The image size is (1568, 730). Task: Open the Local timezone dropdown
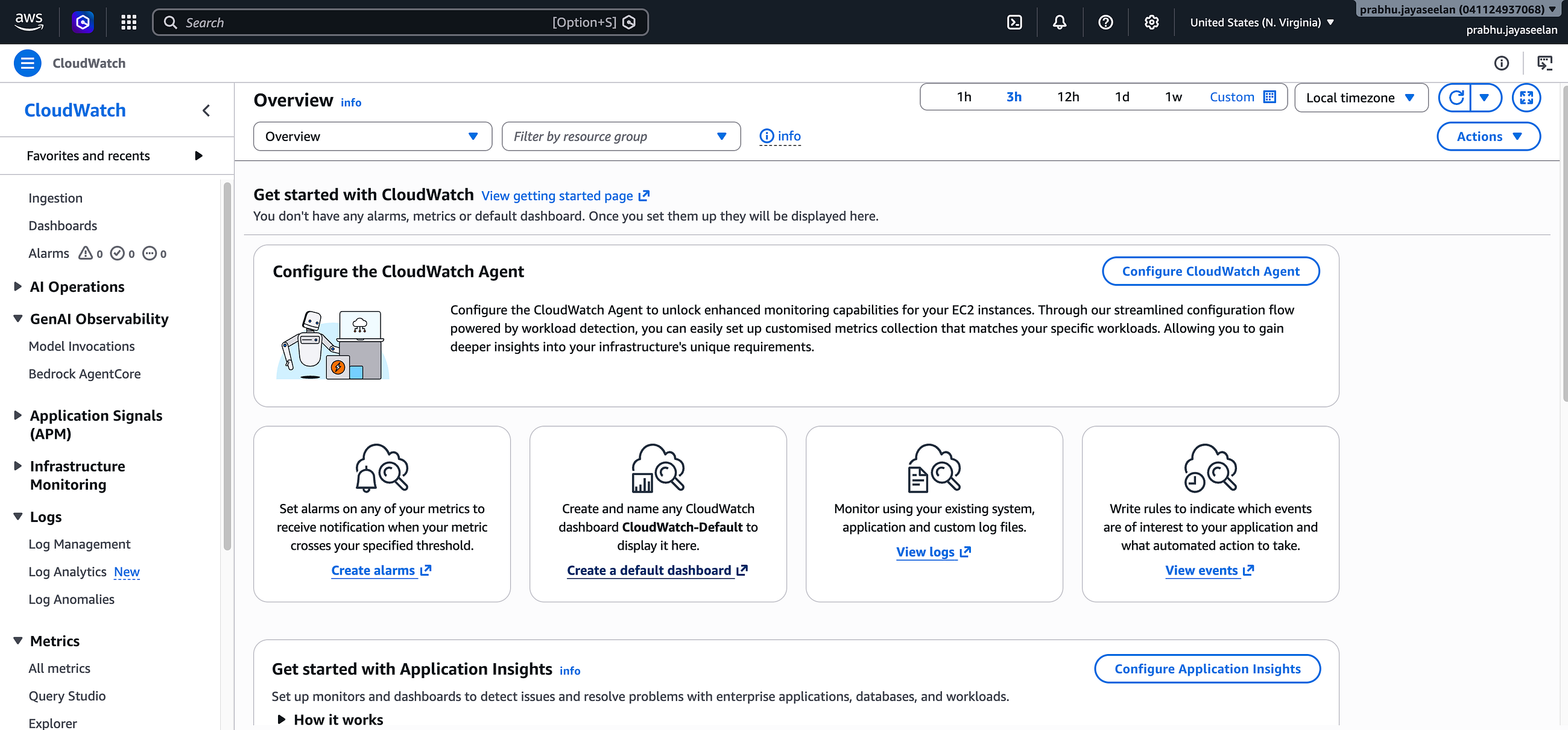tap(1361, 98)
